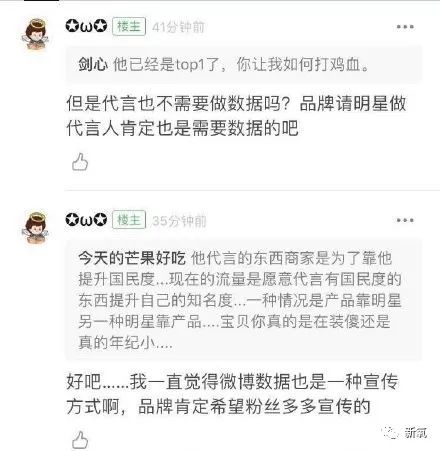Like the comment posted 35分钟前
Viewport: 440px width, 451px height.
pos(80,440)
